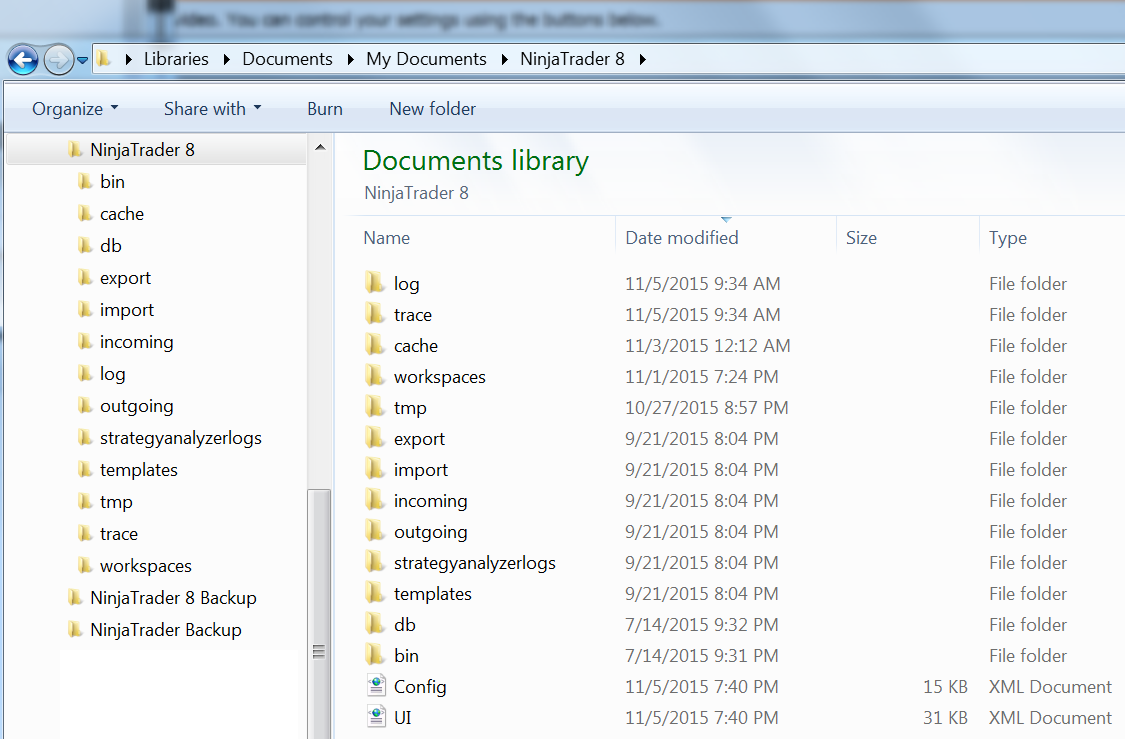Go back with the blue Back arrow

coord(23,59)
